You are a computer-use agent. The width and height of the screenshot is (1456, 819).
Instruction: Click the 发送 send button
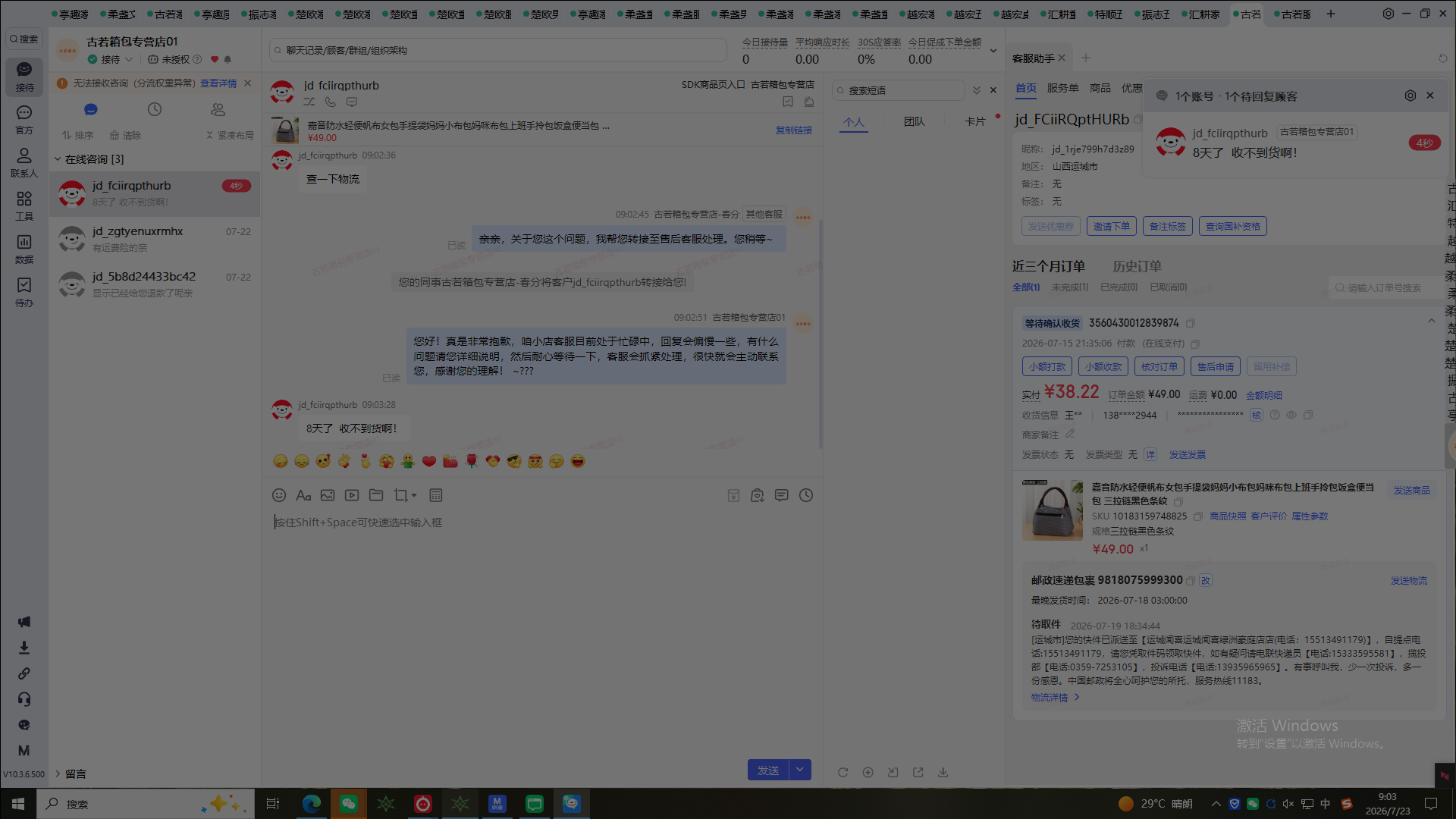coord(768,770)
